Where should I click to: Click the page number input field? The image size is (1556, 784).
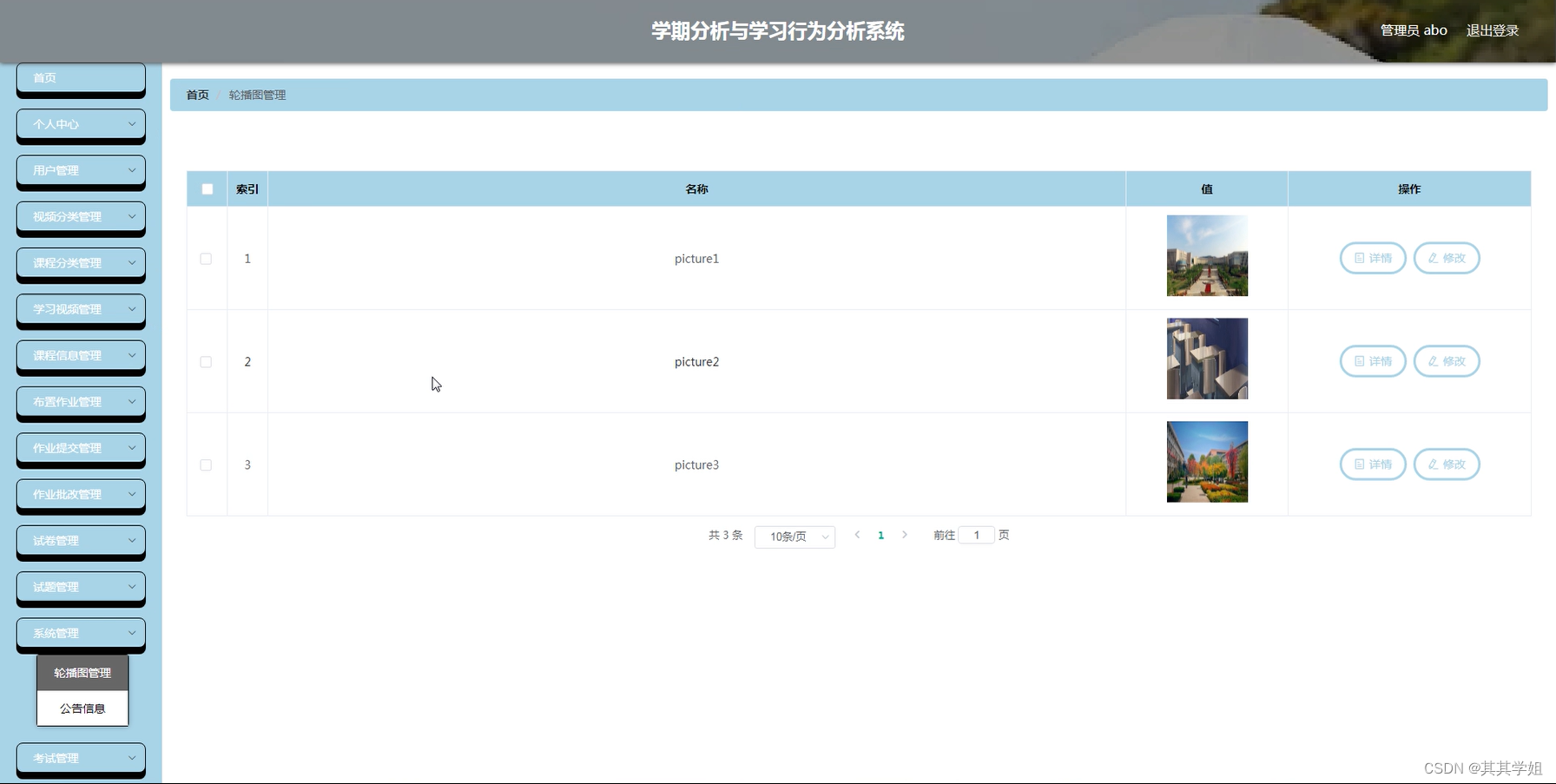[976, 535]
